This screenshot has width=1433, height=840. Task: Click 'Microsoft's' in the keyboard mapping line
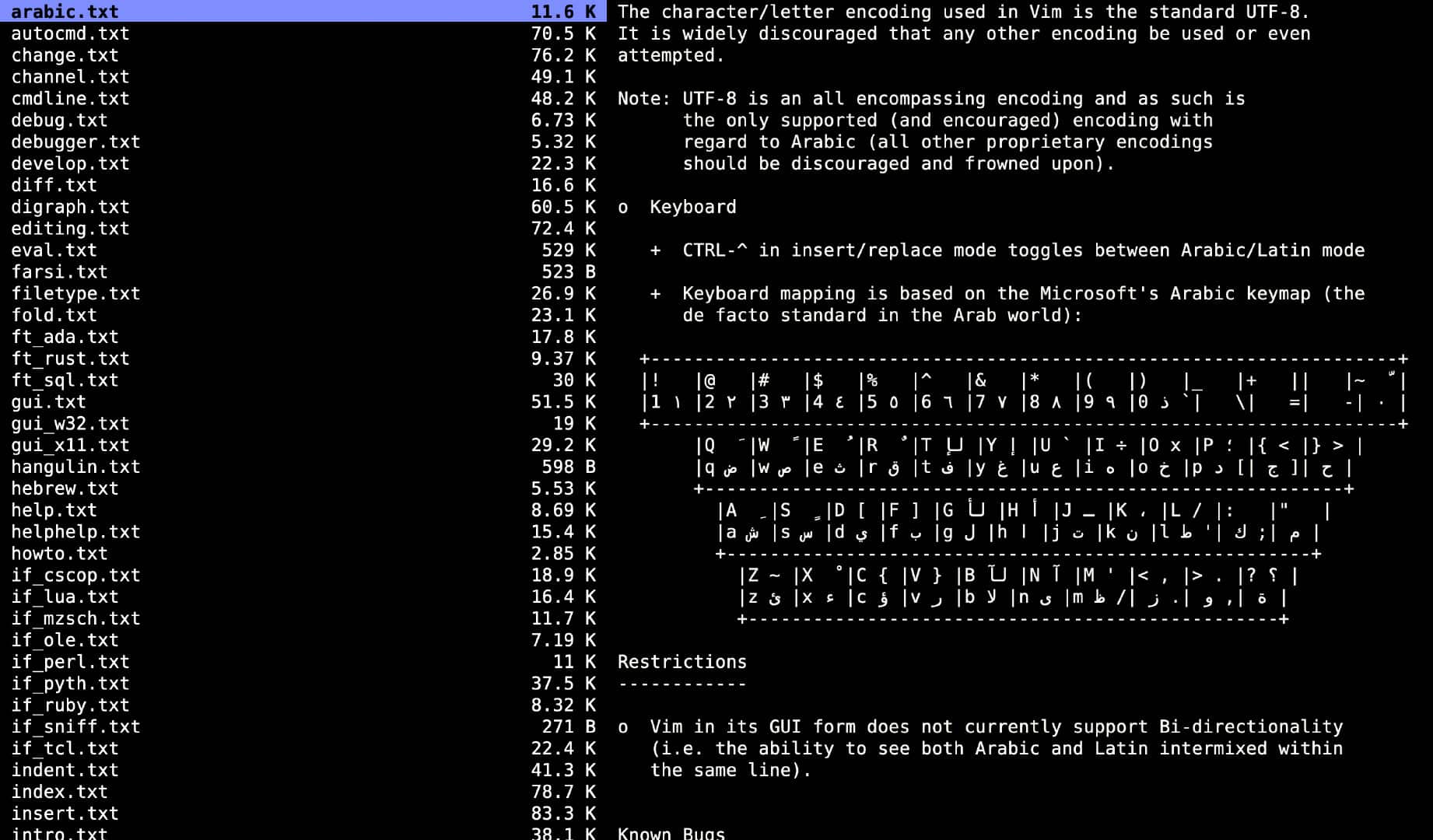coord(1099,293)
